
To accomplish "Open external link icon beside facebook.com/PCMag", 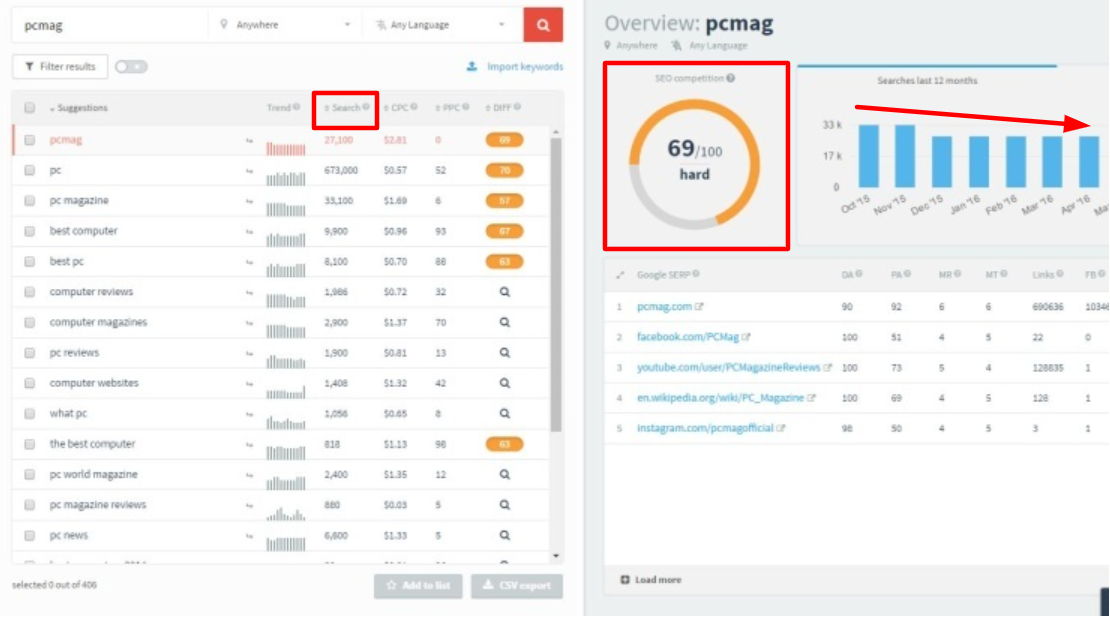I will 746,337.
